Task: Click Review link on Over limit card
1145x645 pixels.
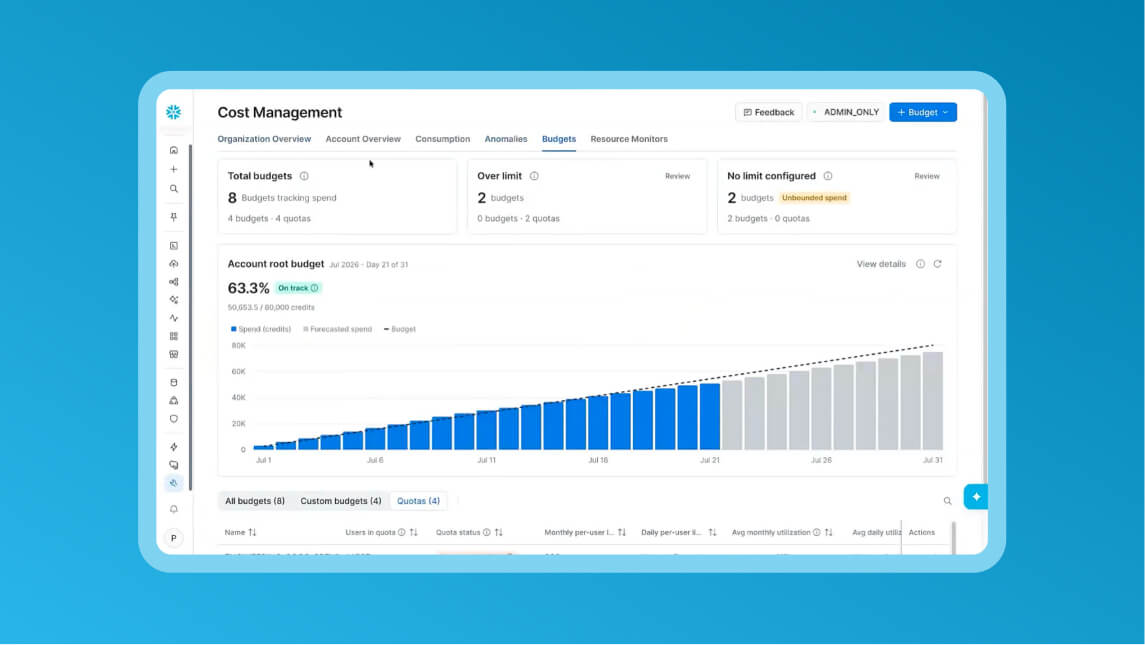Action: coord(677,176)
